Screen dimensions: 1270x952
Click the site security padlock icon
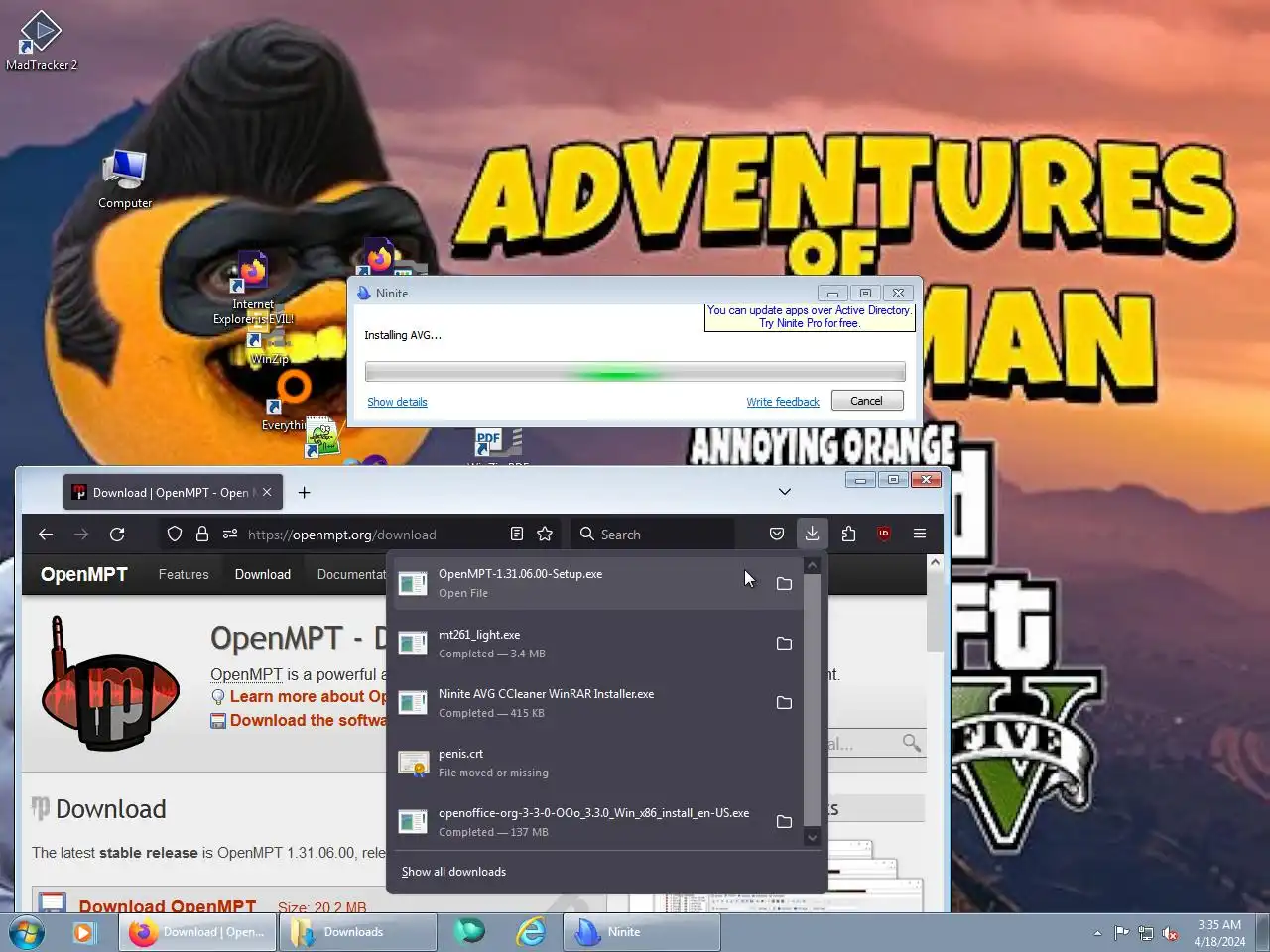coord(202,535)
